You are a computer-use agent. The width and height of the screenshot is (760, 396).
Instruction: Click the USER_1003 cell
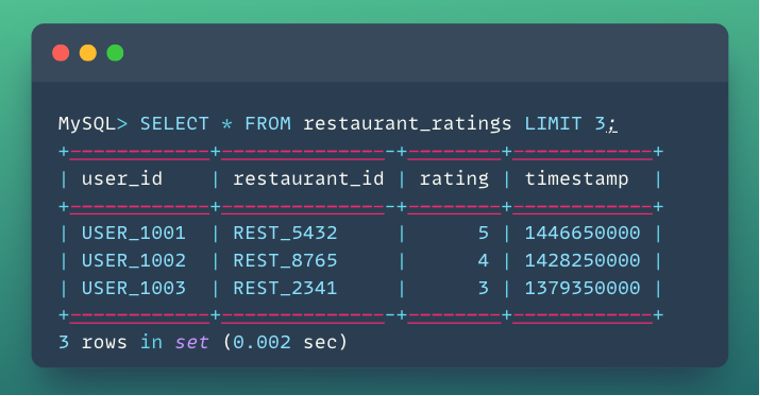tap(134, 288)
